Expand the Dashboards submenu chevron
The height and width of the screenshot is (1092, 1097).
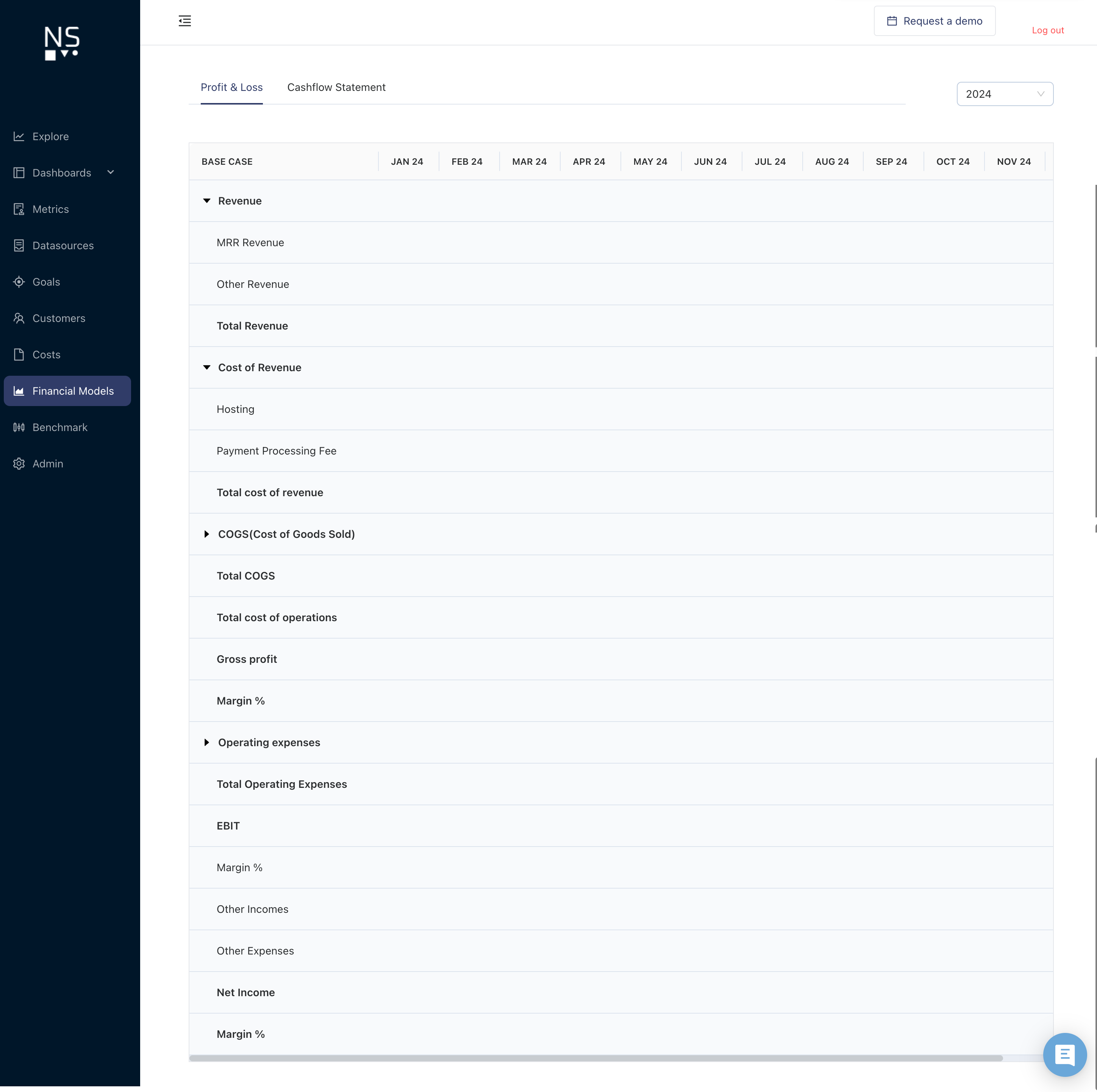coord(111,172)
